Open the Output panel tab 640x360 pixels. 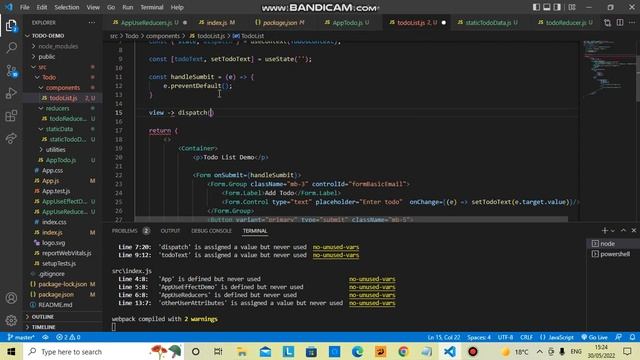click(170, 231)
